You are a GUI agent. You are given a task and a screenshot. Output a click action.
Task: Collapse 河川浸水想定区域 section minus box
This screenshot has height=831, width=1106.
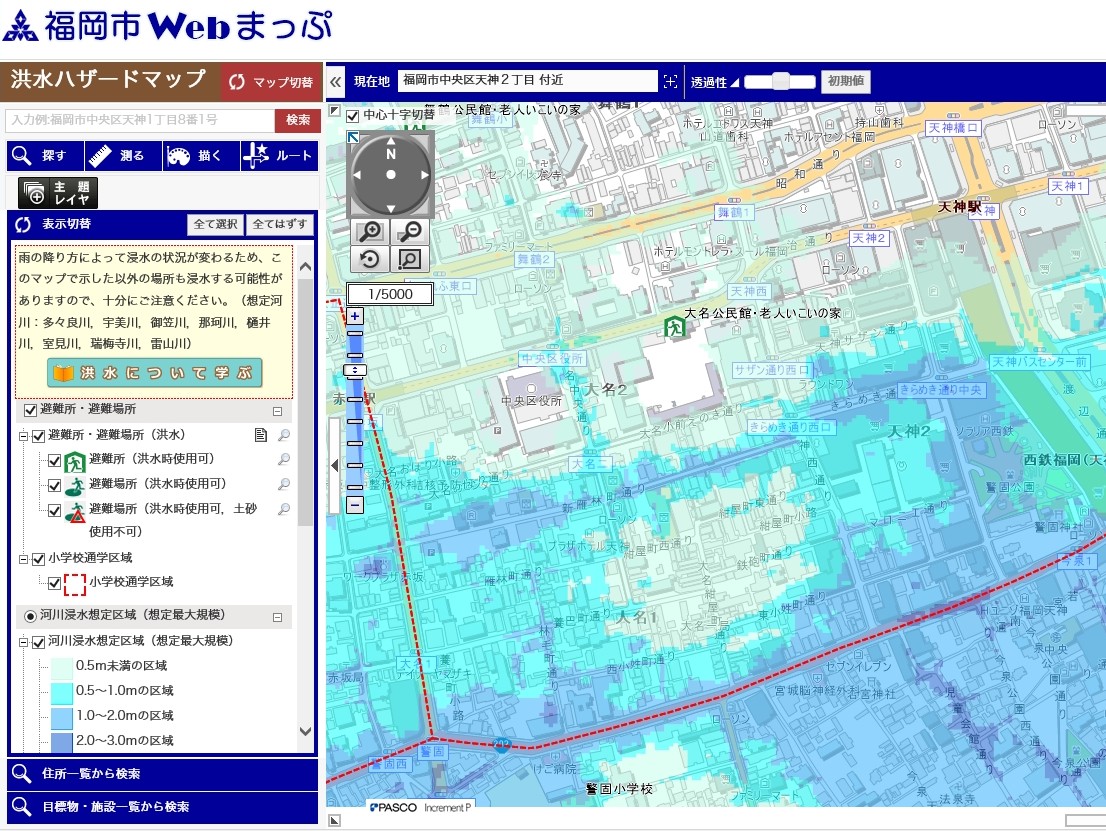[x=278, y=617]
